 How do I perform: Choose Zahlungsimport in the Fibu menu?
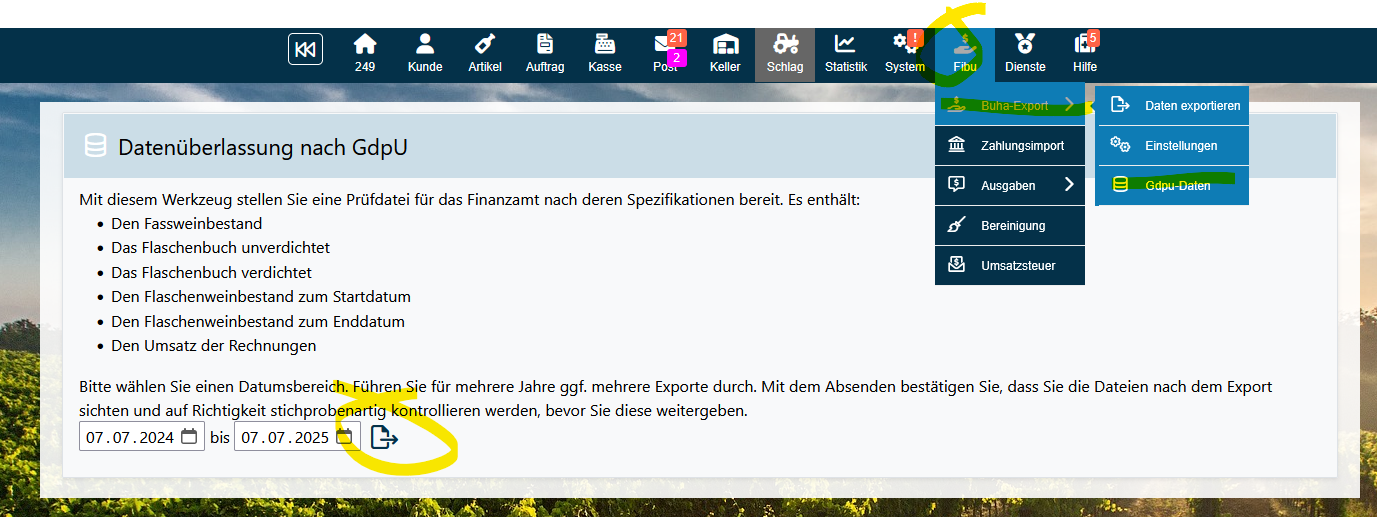click(1010, 145)
